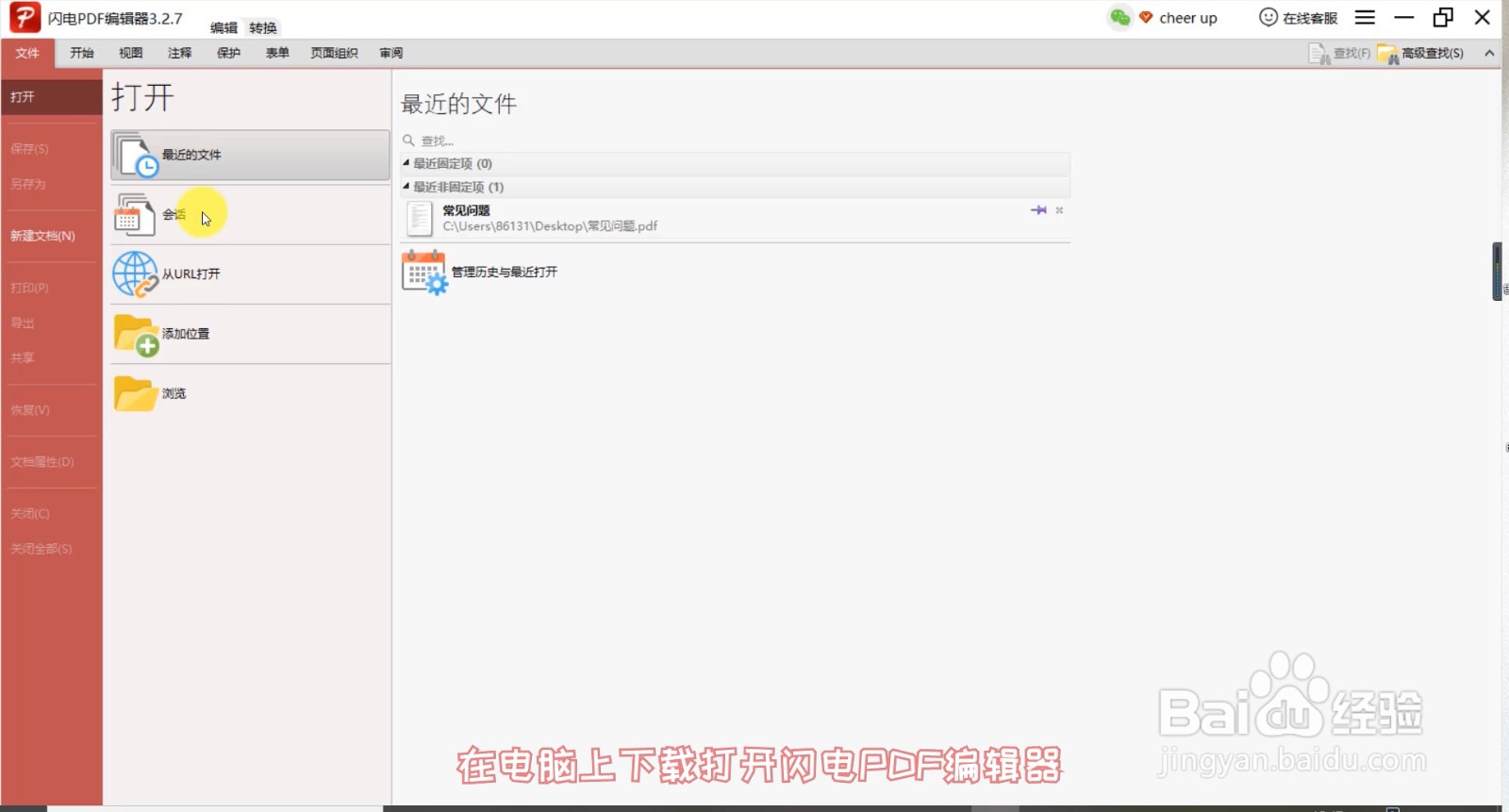Viewport: 1509px width, 812px height.
Task: Click the 常见问题 PDF document icon
Action: pyautogui.click(x=419, y=219)
